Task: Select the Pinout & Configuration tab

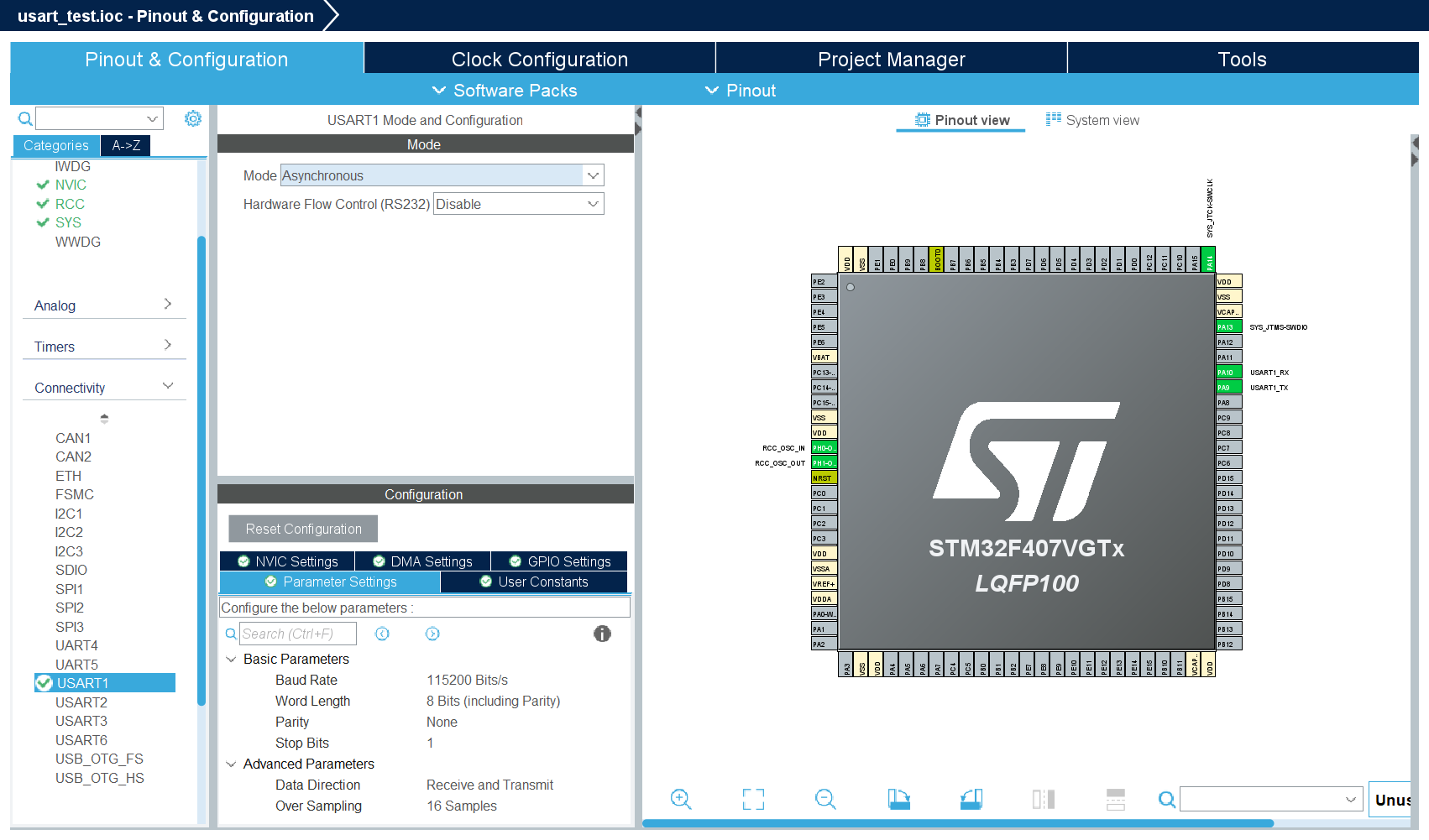Action: tap(186, 59)
